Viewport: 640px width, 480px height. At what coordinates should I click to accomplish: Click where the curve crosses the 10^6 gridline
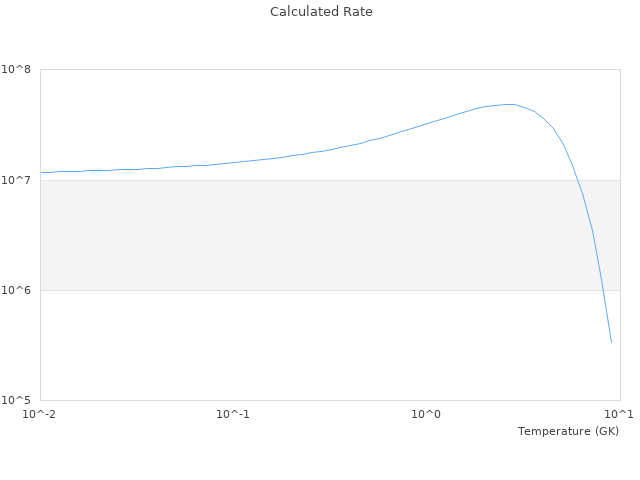[x=602, y=290]
